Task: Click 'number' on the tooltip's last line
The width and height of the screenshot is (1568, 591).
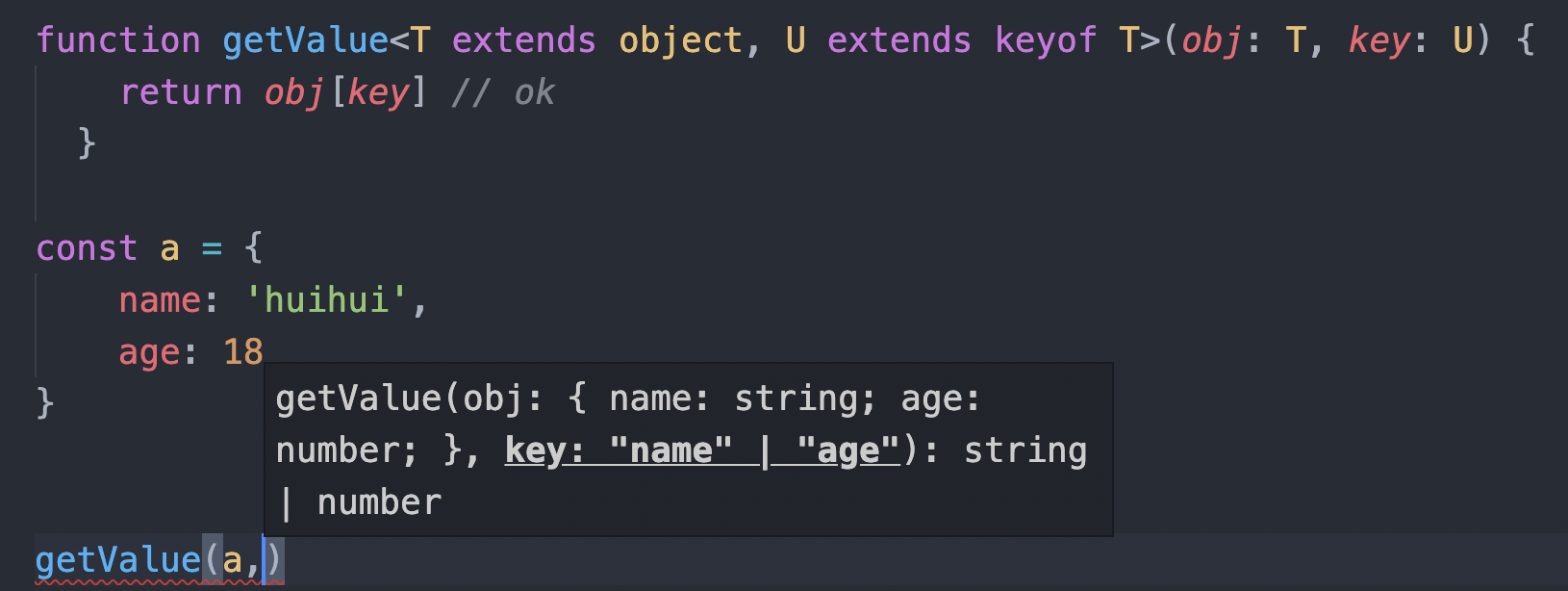Action: pos(379,502)
